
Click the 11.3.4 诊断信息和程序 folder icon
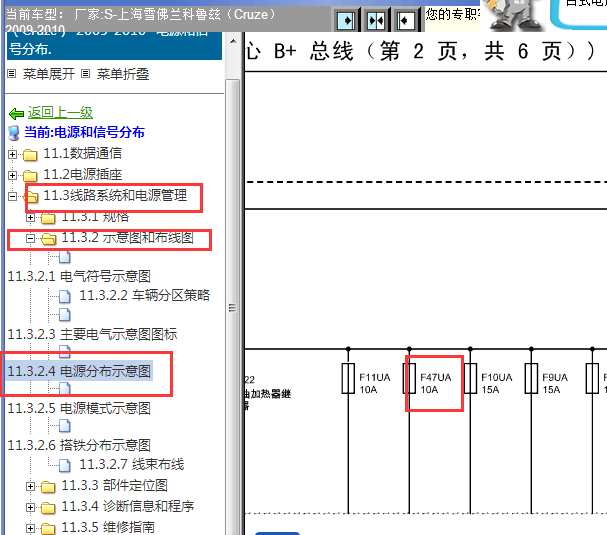click(x=48, y=508)
